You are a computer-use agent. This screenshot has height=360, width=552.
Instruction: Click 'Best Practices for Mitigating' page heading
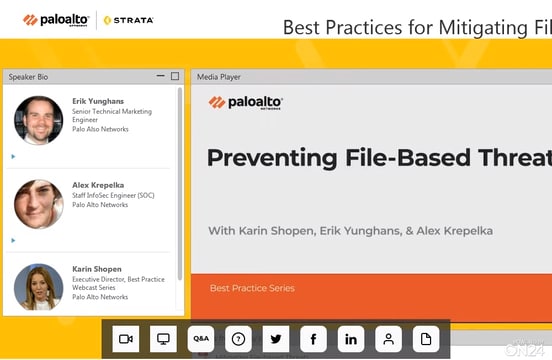[x=417, y=27]
